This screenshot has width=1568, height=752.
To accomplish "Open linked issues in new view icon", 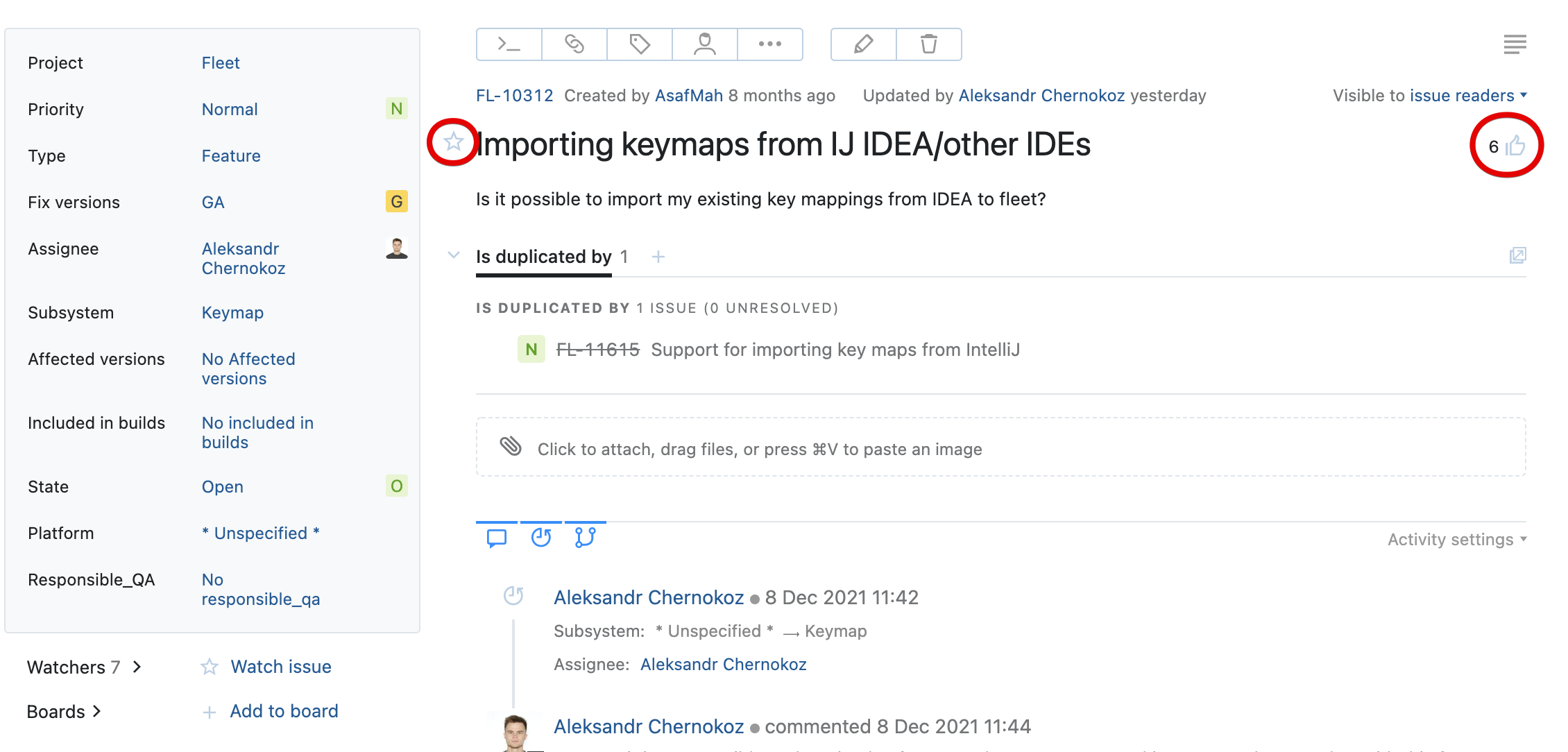I will (x=1517, y=255).
